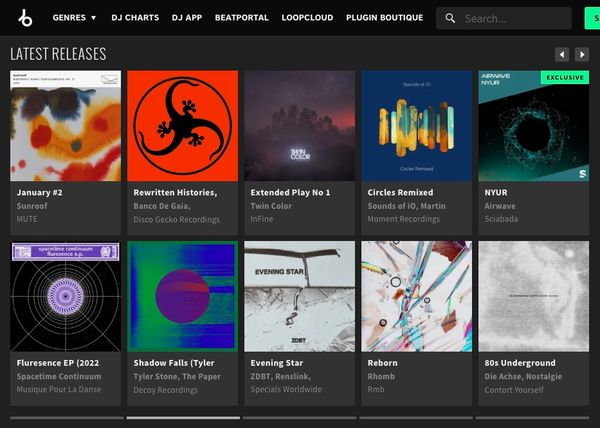The height and width of the screenshot is (428, 600).
Task: Click the Beatport logo icon
Action: tap(25, 18)
